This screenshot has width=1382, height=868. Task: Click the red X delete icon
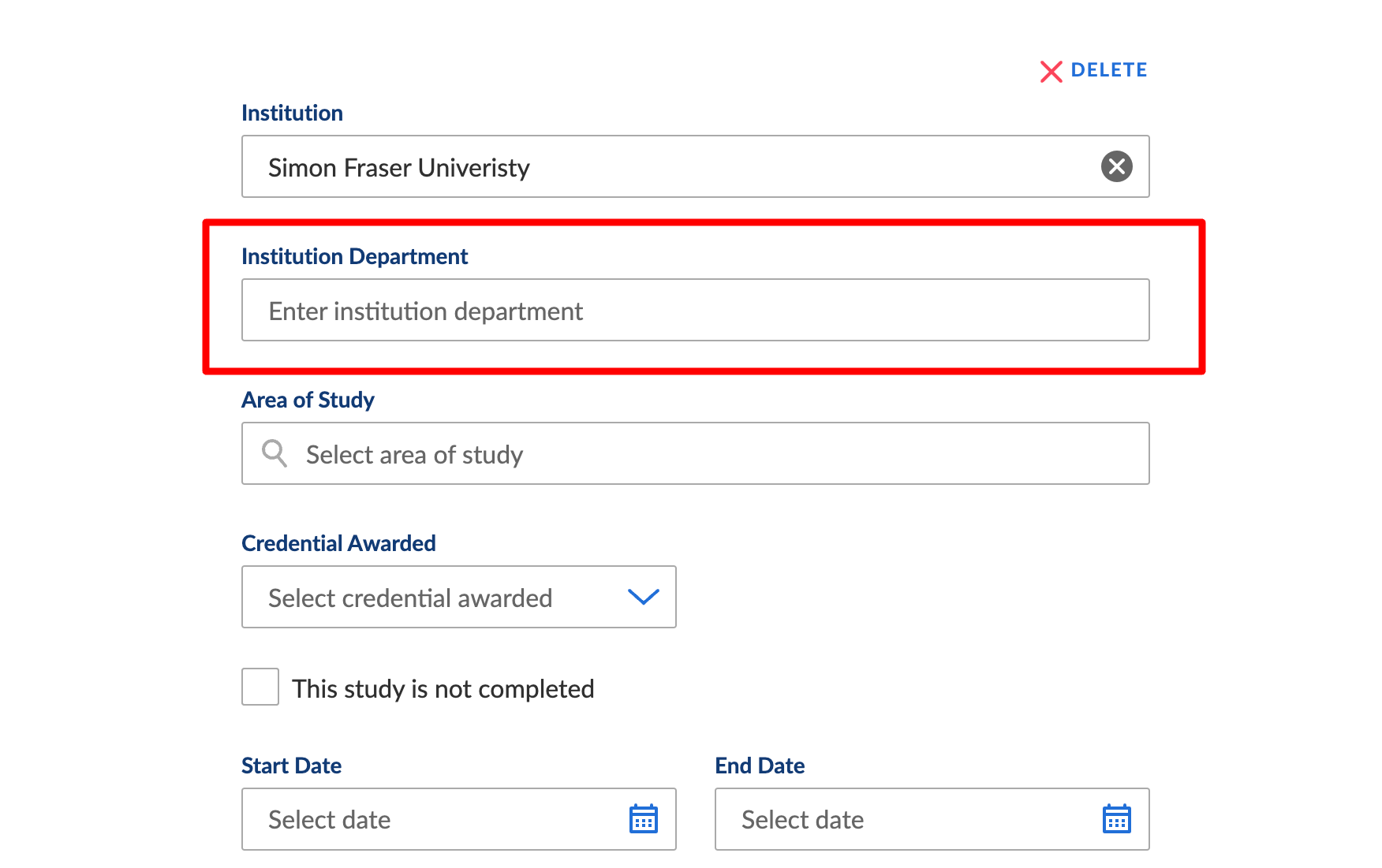pyautogui.click(x=1051, y=72)
